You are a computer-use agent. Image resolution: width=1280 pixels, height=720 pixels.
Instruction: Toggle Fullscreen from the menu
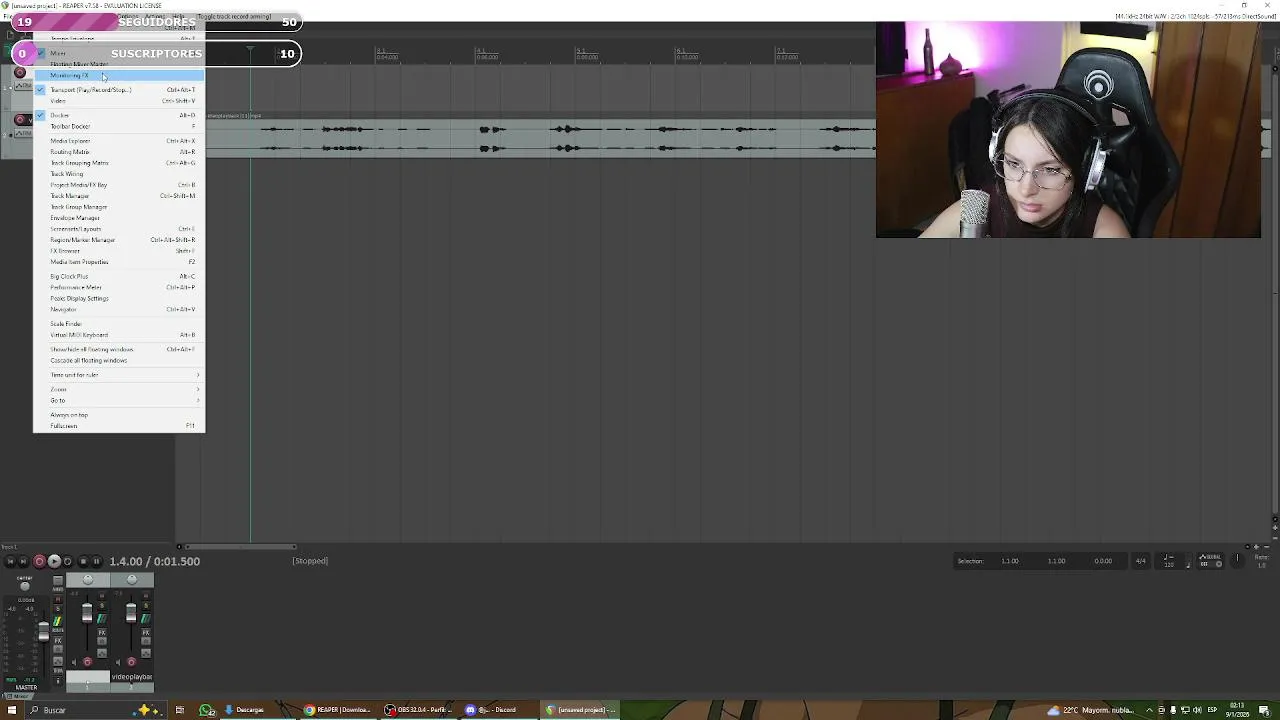[119, 426]
